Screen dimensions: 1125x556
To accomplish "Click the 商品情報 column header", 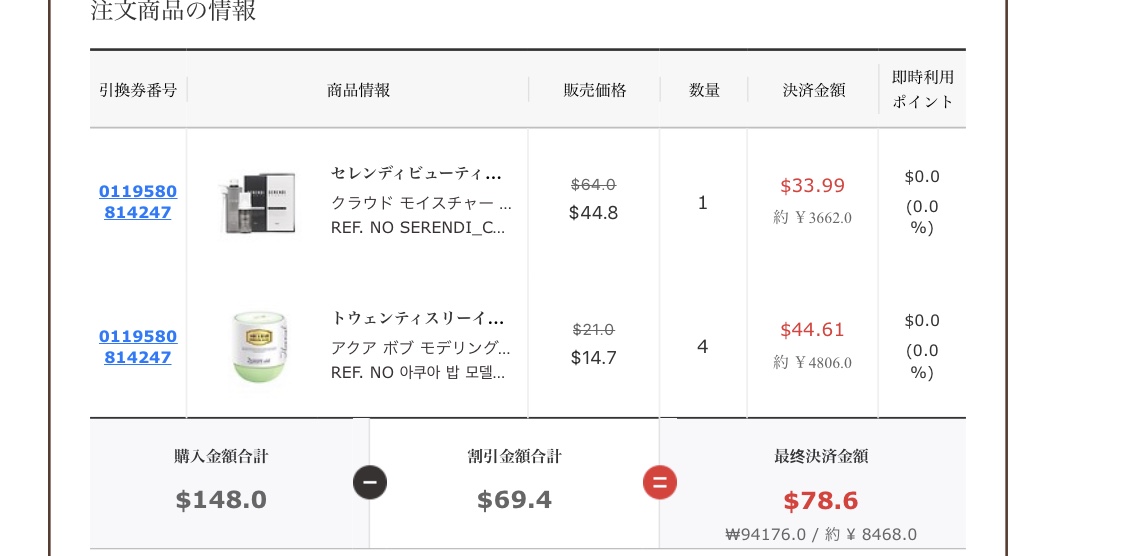I will pos(358,90).
